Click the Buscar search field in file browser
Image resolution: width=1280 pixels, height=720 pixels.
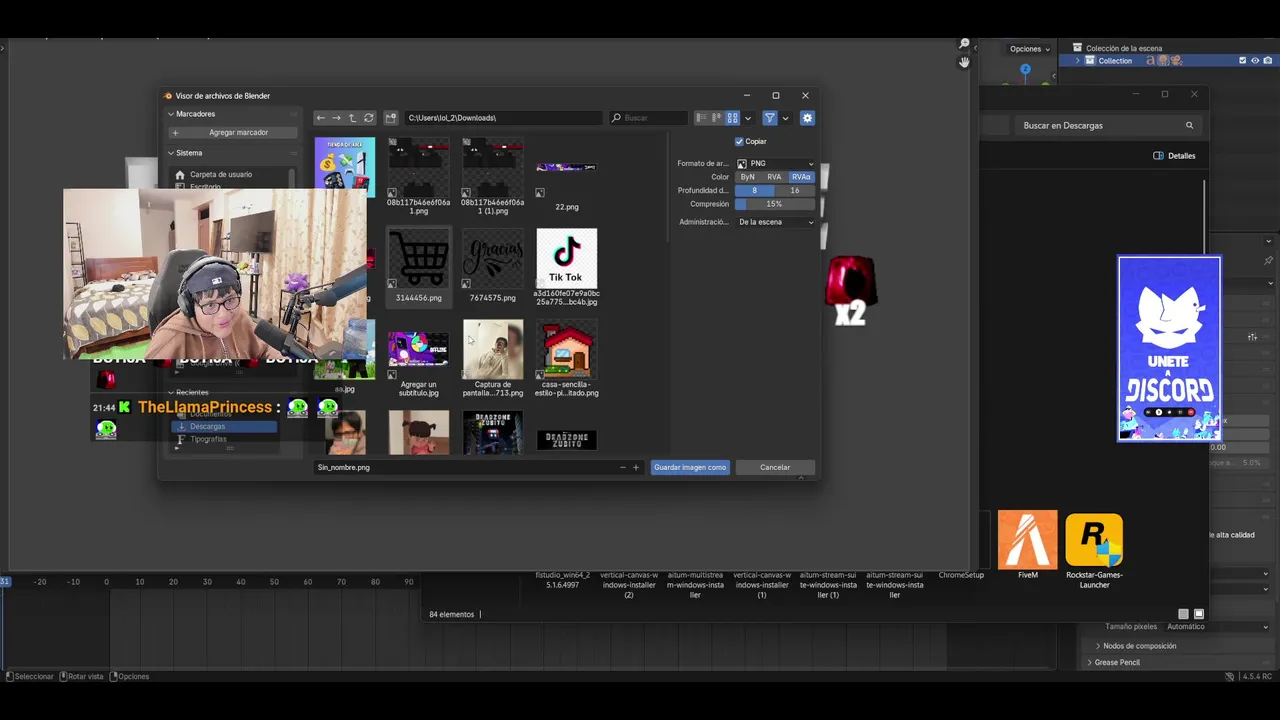point(647,118)
